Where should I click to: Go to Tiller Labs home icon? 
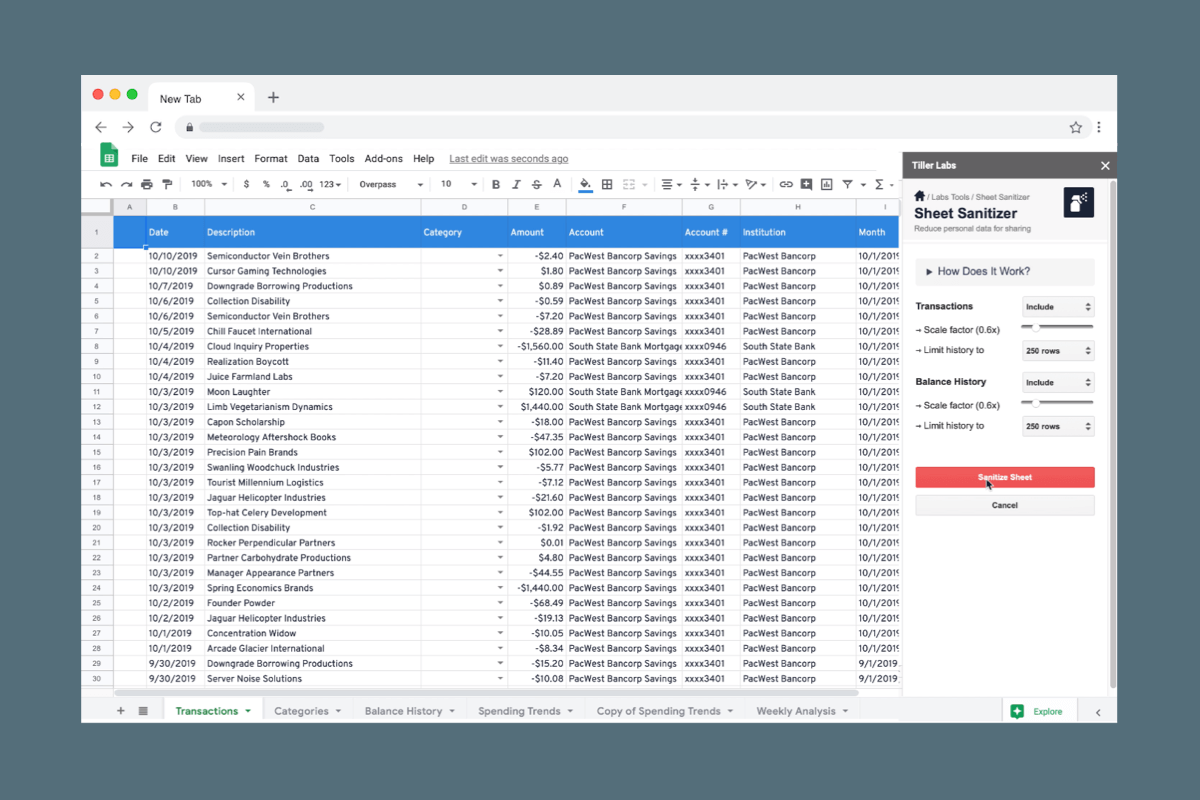click(x=920, y=196)
